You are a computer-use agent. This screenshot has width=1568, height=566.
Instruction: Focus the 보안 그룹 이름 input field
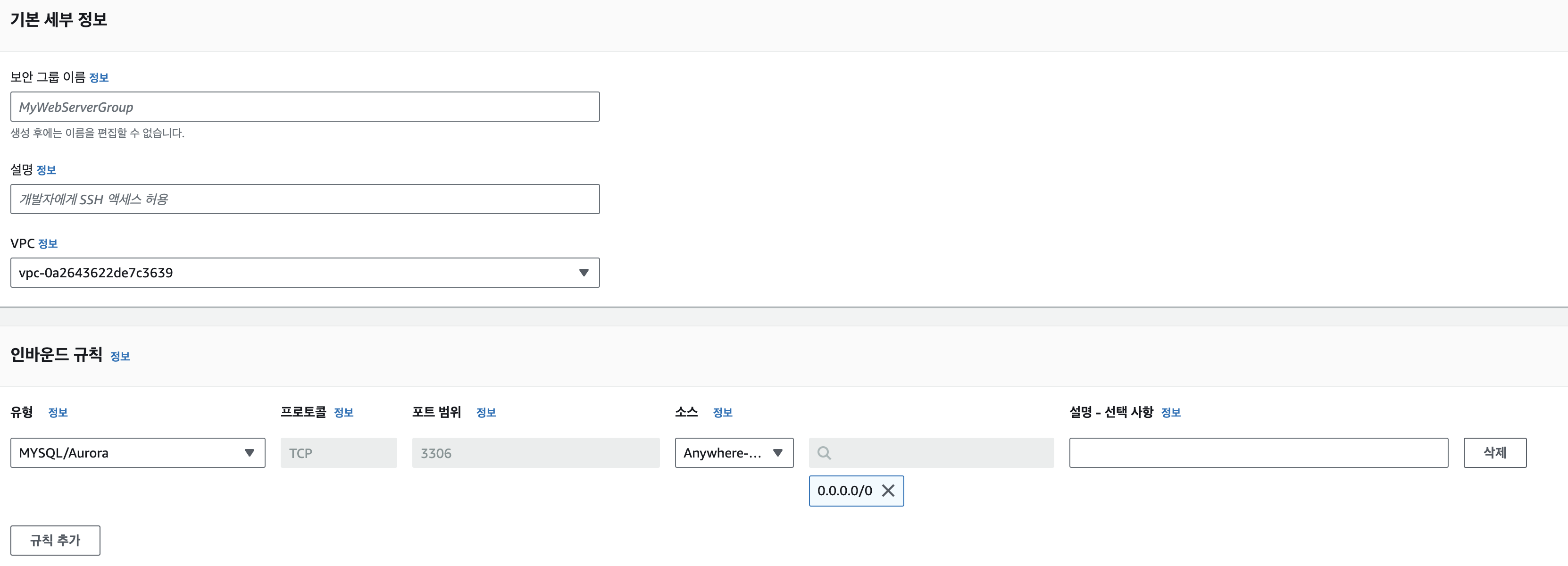click(x=304, y=107)
